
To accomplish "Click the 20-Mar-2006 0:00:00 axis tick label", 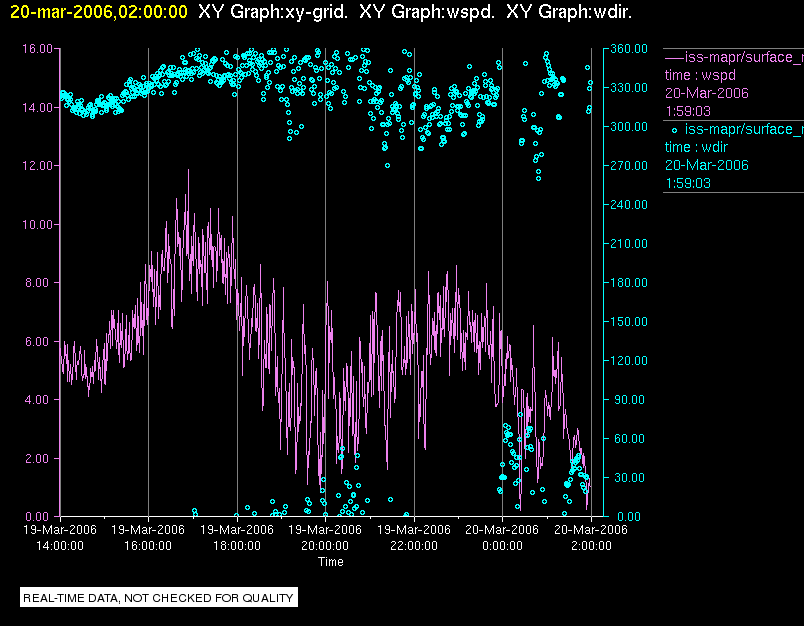I will click(502, 538).
